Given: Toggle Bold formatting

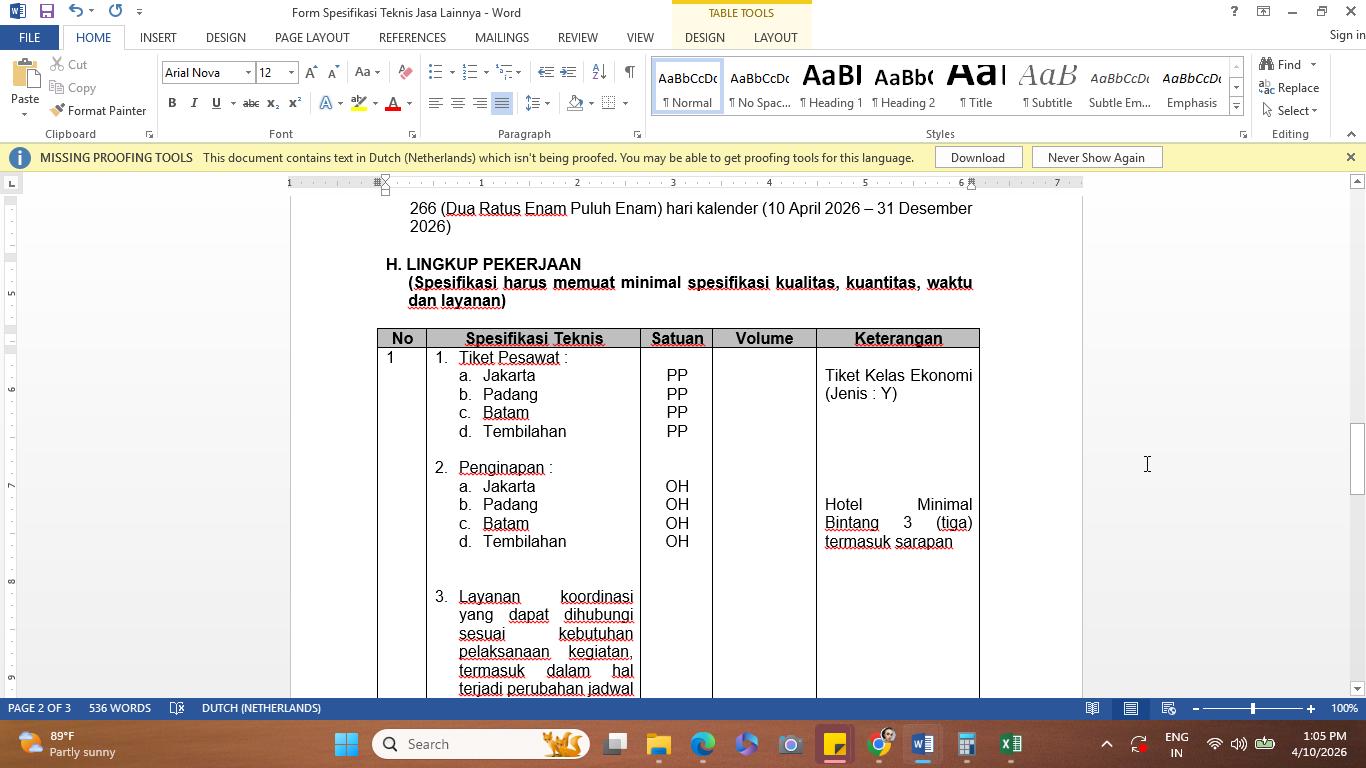Looking at the screenshot, I should coord(172,103).
